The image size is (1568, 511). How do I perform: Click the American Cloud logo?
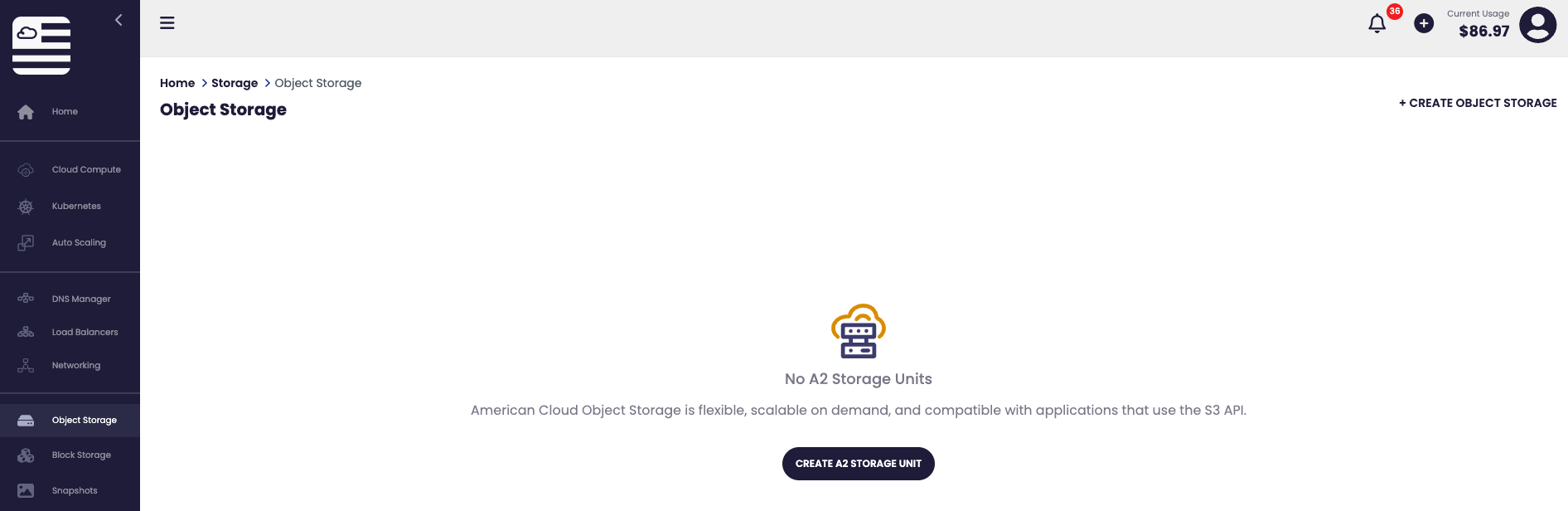click(x=41, y=46)
